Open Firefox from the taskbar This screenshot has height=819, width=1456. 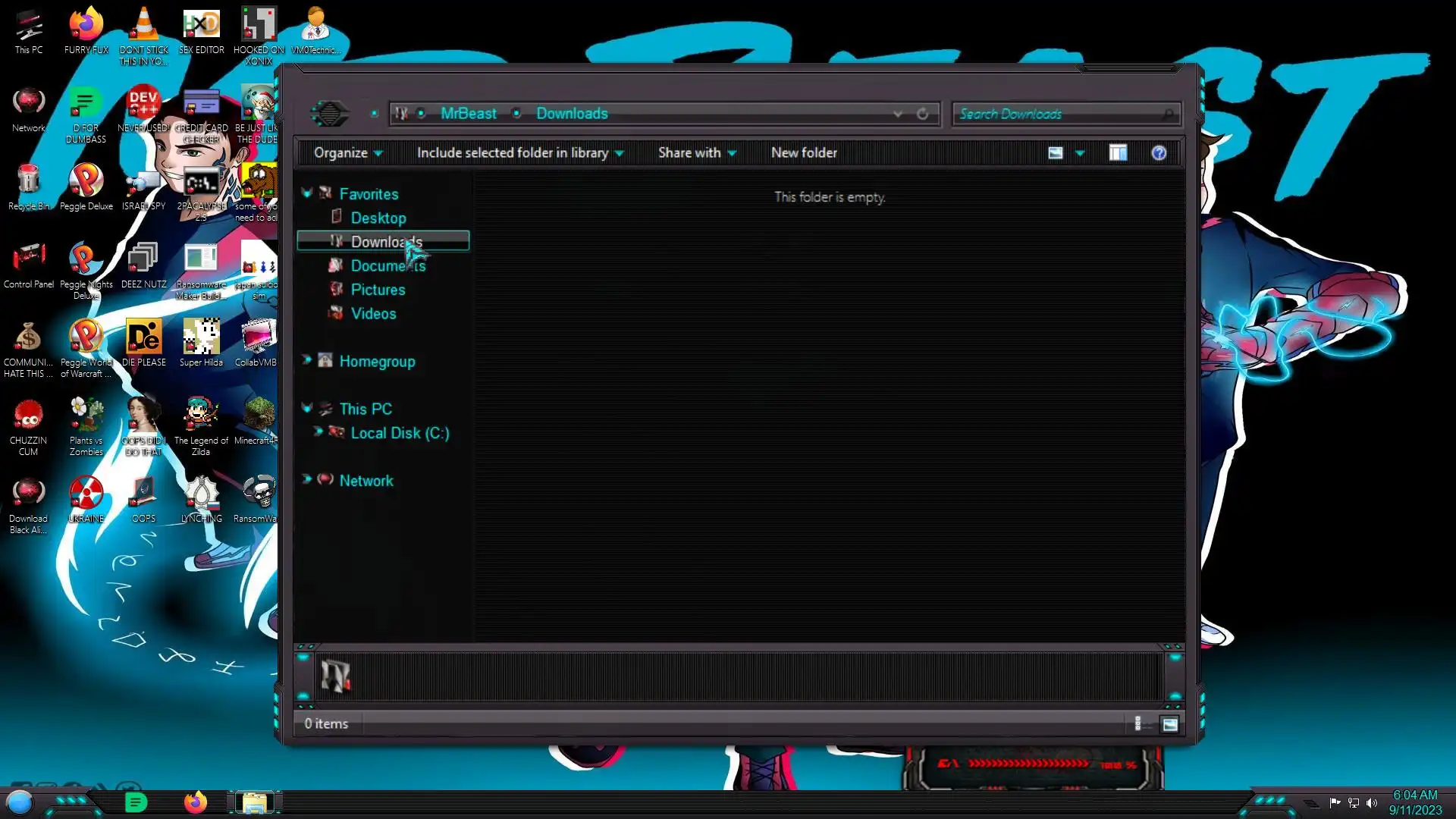coord(196,802)
